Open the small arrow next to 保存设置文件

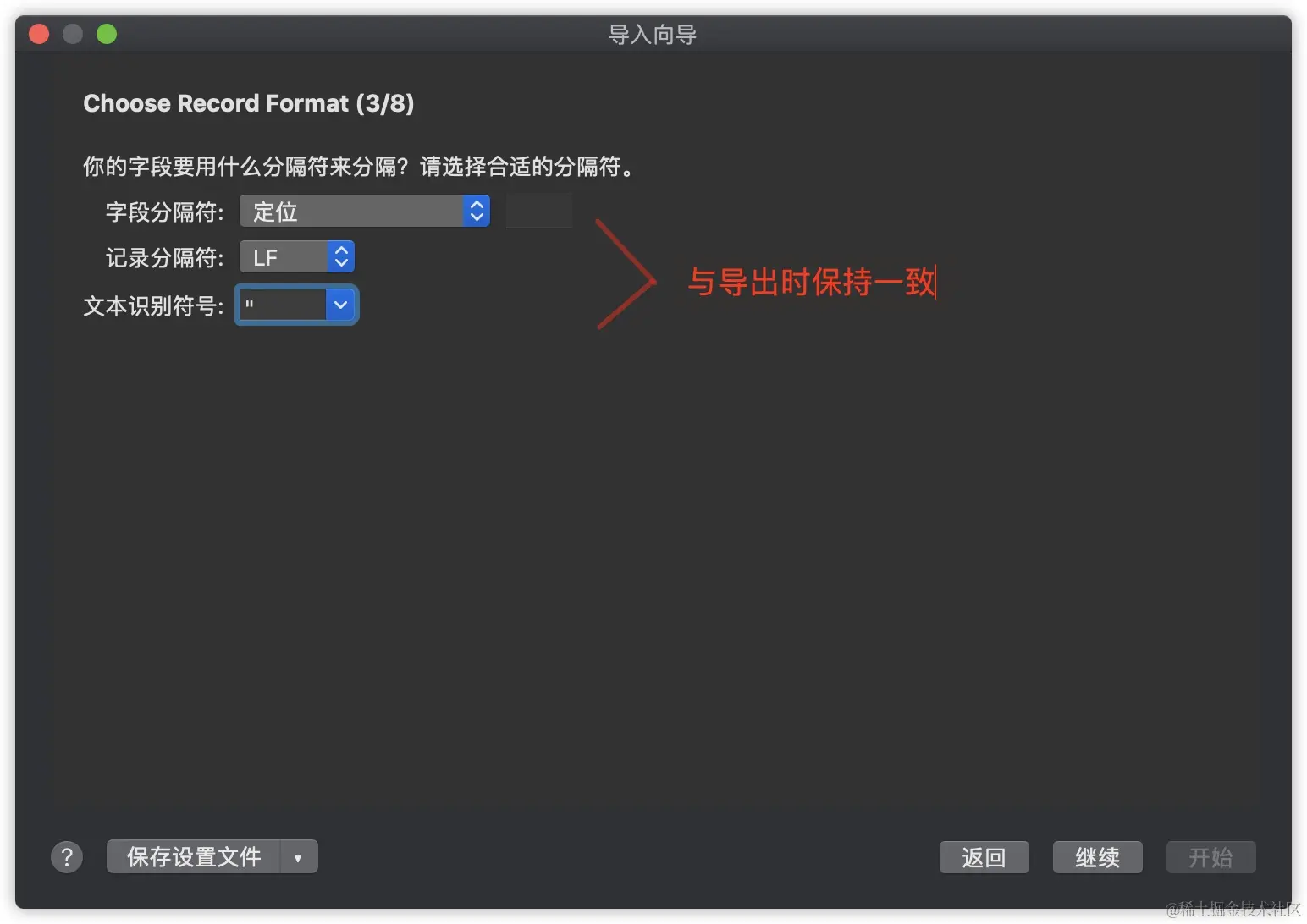(299, 857)
